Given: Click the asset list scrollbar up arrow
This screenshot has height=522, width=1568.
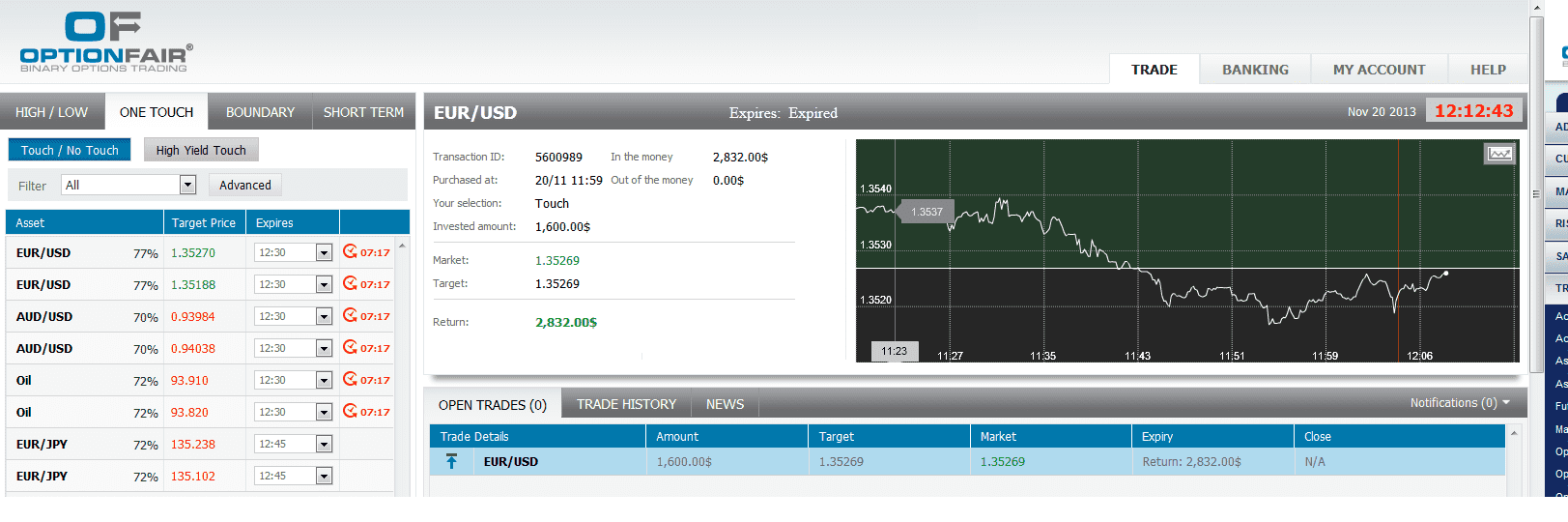Looking at the screenshot, I should tap(402, 246).
